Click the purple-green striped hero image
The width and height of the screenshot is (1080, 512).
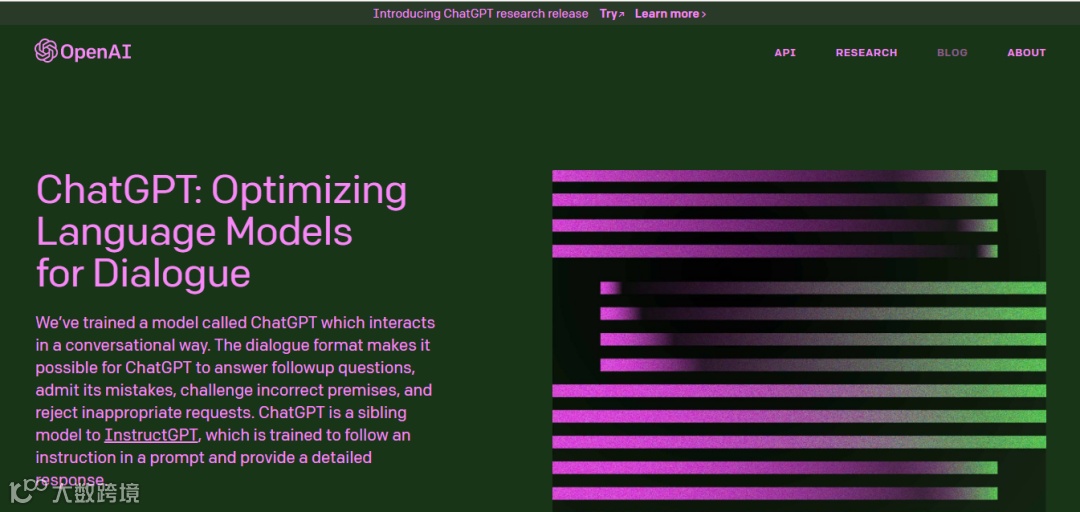click(x=799, y=340)
